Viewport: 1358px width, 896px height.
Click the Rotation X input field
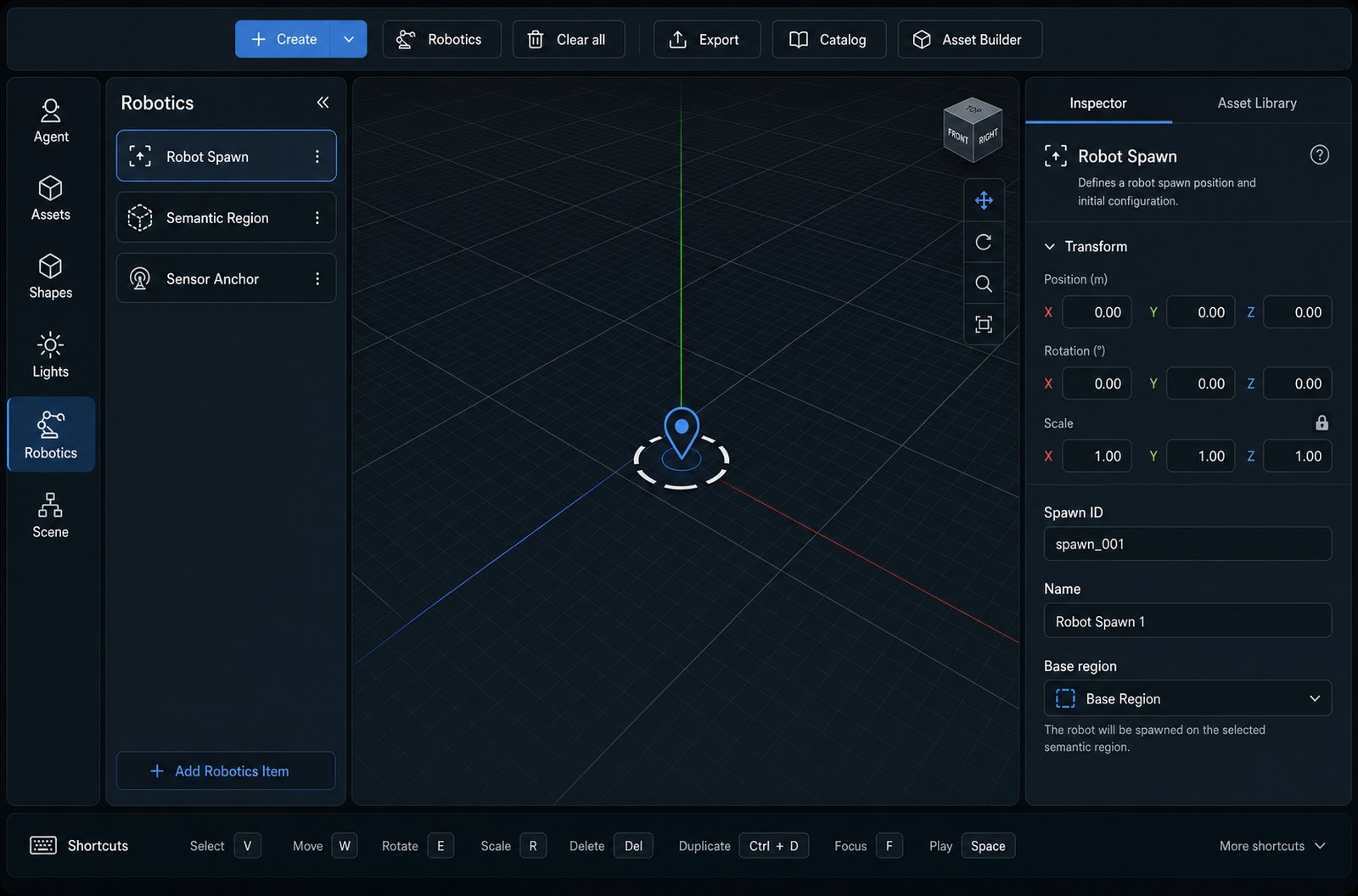1097,384
